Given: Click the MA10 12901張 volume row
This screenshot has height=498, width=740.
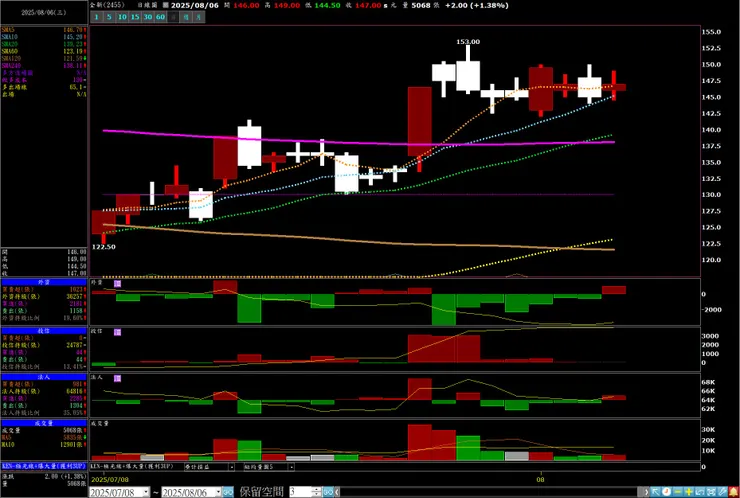Looking at the screenshot, I should [44, 445].
